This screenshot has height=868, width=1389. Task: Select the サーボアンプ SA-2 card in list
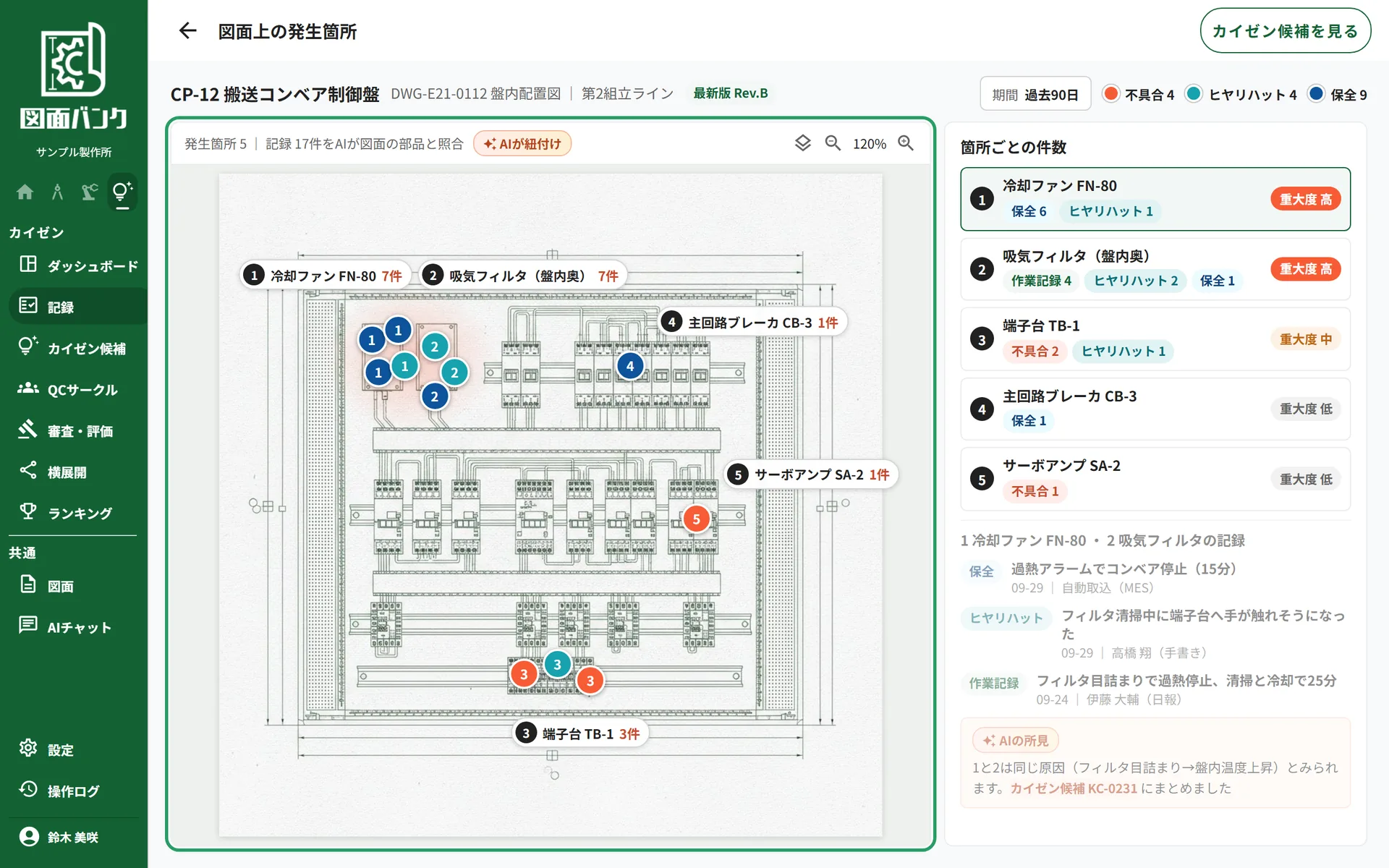coord(1155,479)
